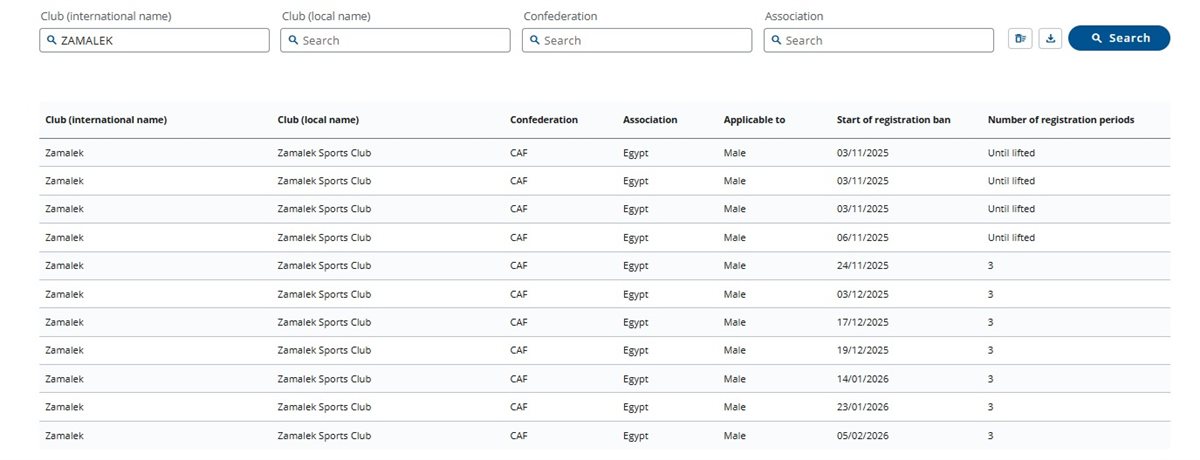Select the ban start date 17/12/2025
Image resolution: width=1200 pixels, height=460 pixels.
point(863,323)
